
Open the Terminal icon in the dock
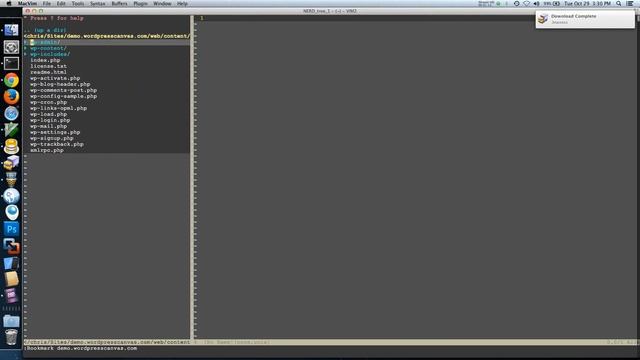tap(11, 63)
